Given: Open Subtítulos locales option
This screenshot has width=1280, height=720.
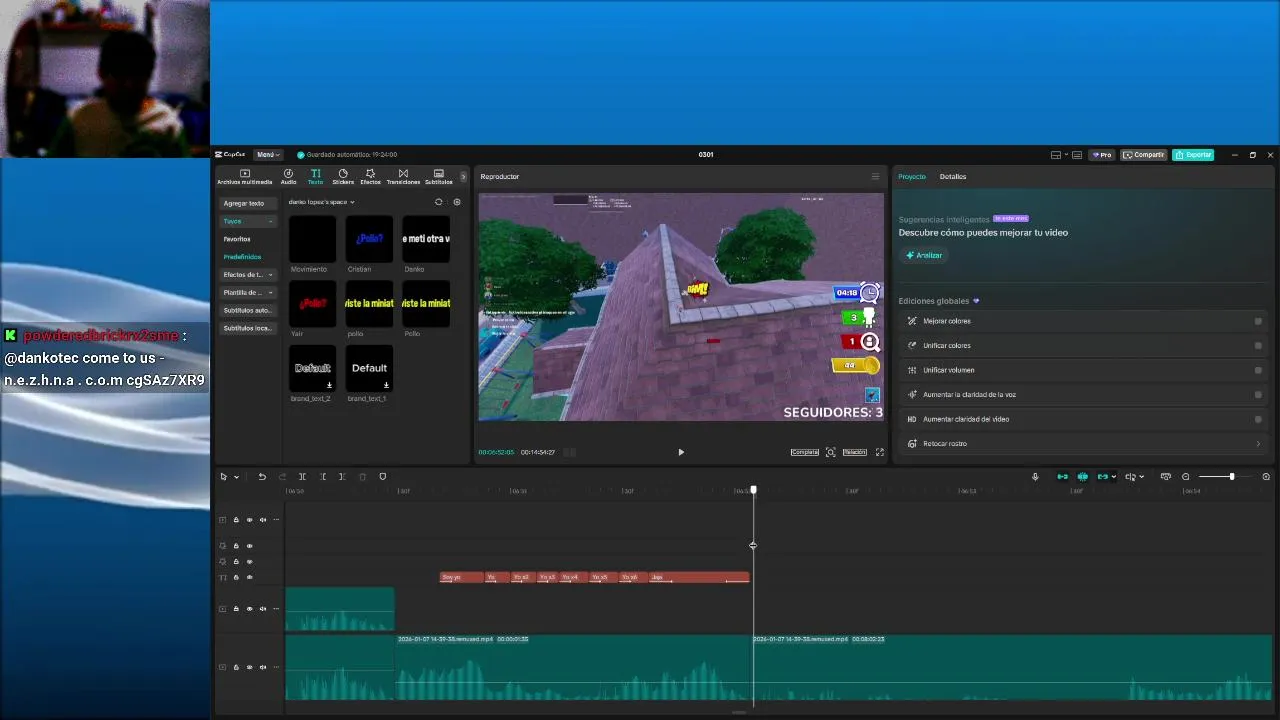Looking at the screenshot, I should point(247,329).
